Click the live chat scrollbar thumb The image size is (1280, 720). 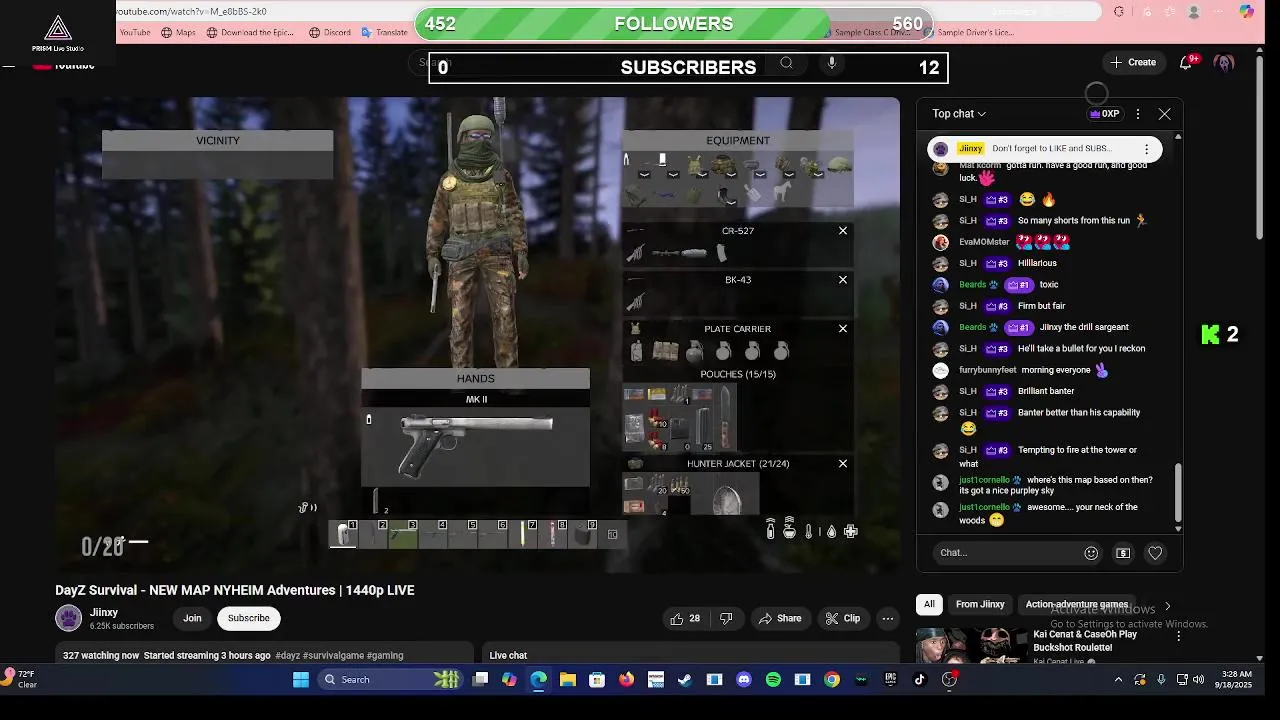pyautogui.click(x=1177, y=493)
